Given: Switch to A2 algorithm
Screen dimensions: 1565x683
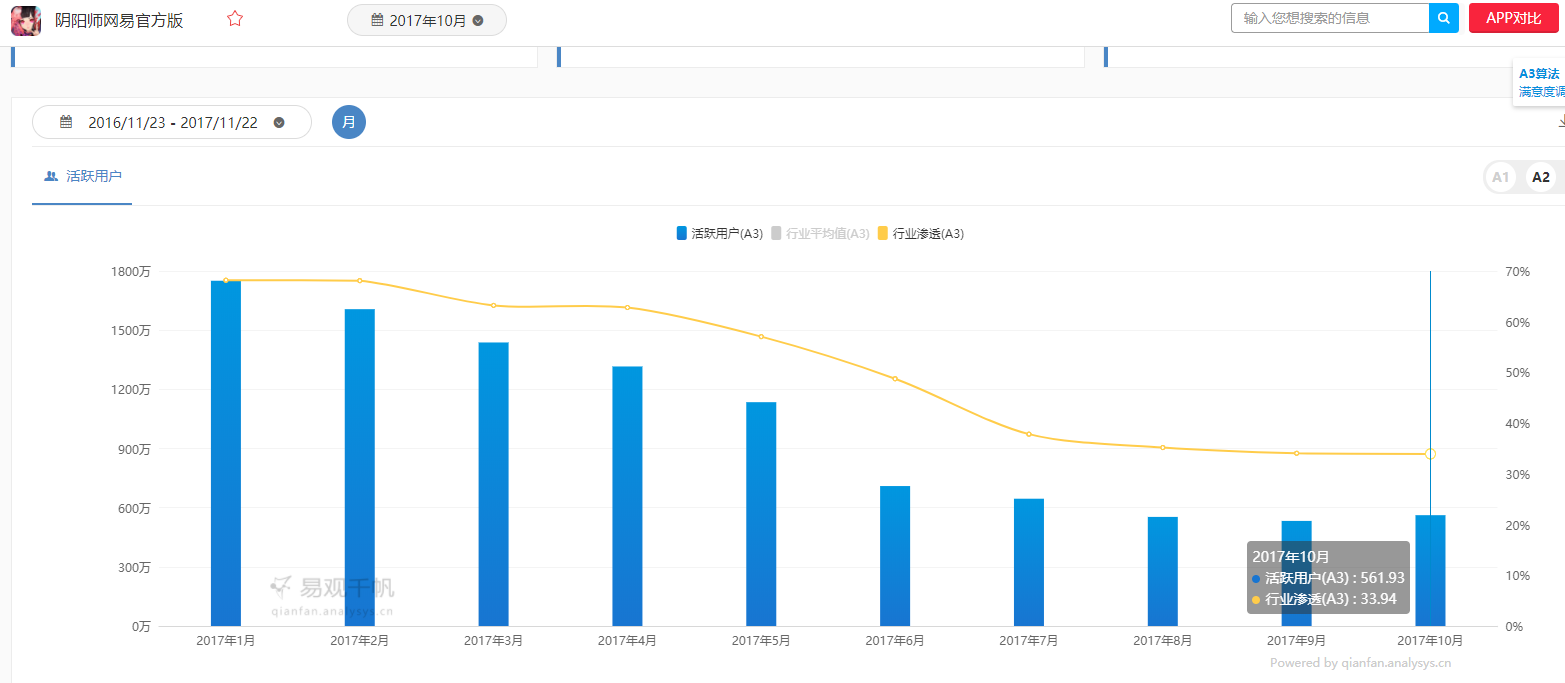Looking at the screenshot, I should tap(1541, 177).
